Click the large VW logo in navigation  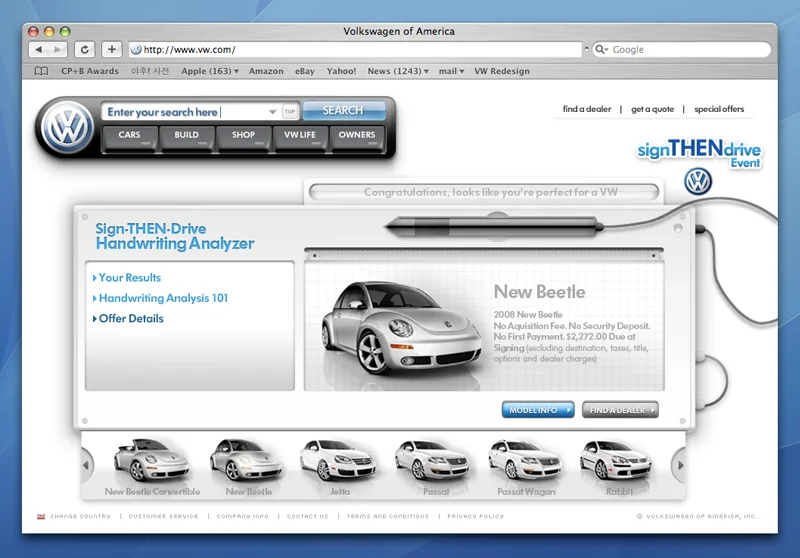(x=67, y=128)
